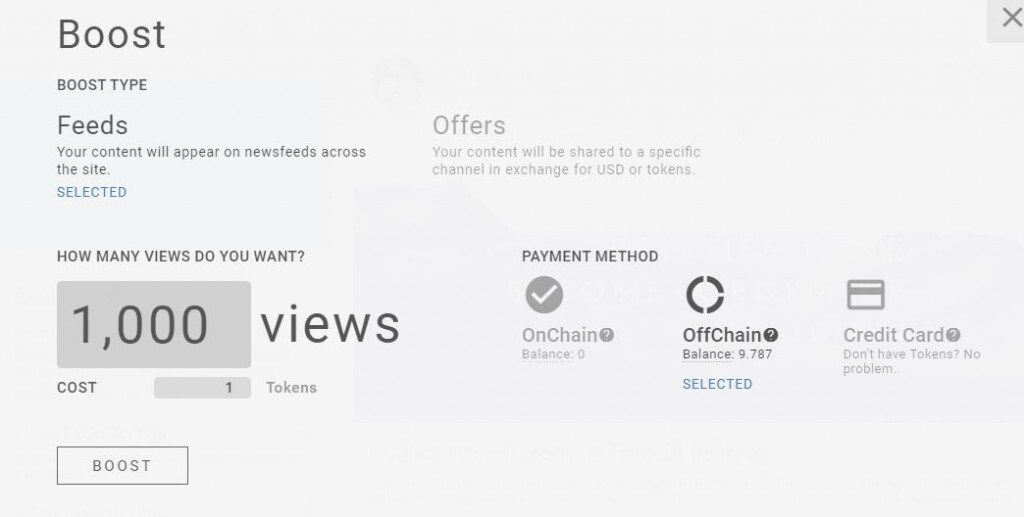Open help tooltip beside Credit Card
The image size is (1024, 517).
click(x=953, y=335)
